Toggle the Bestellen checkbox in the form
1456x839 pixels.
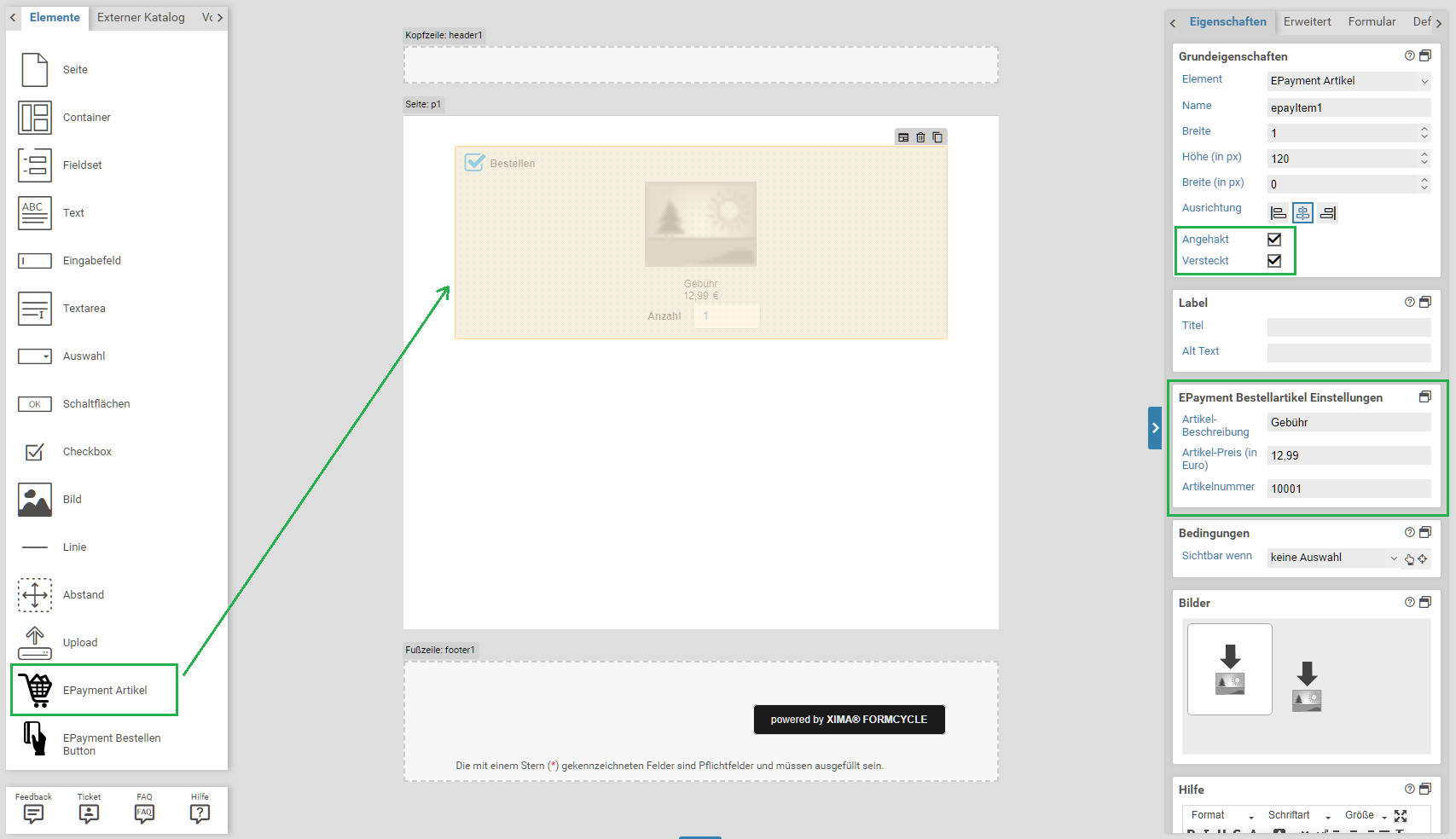click(x=474, y=162)
